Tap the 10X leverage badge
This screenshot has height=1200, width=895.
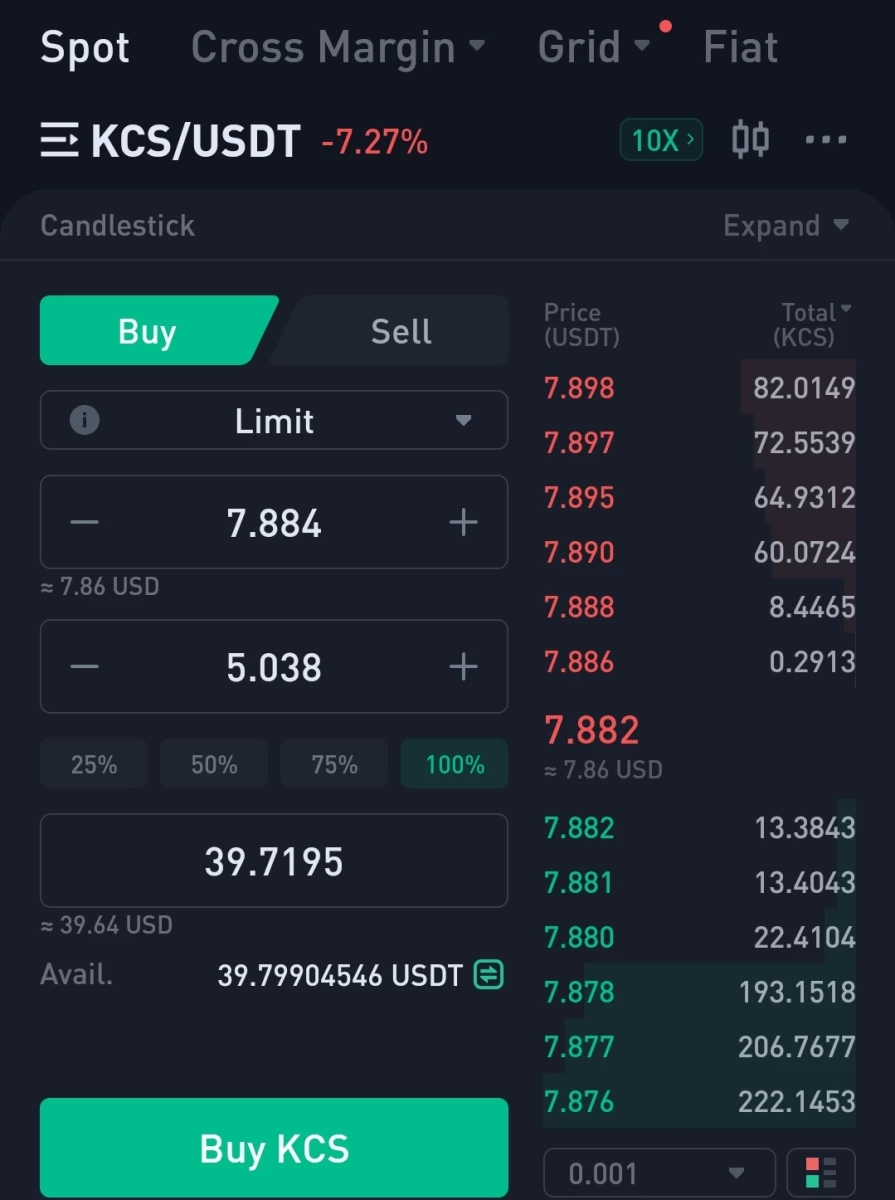click(x=661, y=140)
